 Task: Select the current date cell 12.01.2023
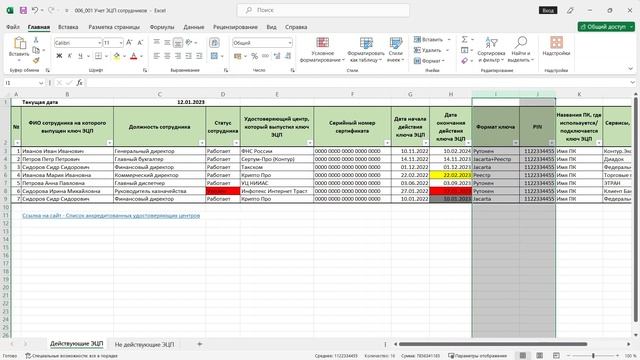160,102
